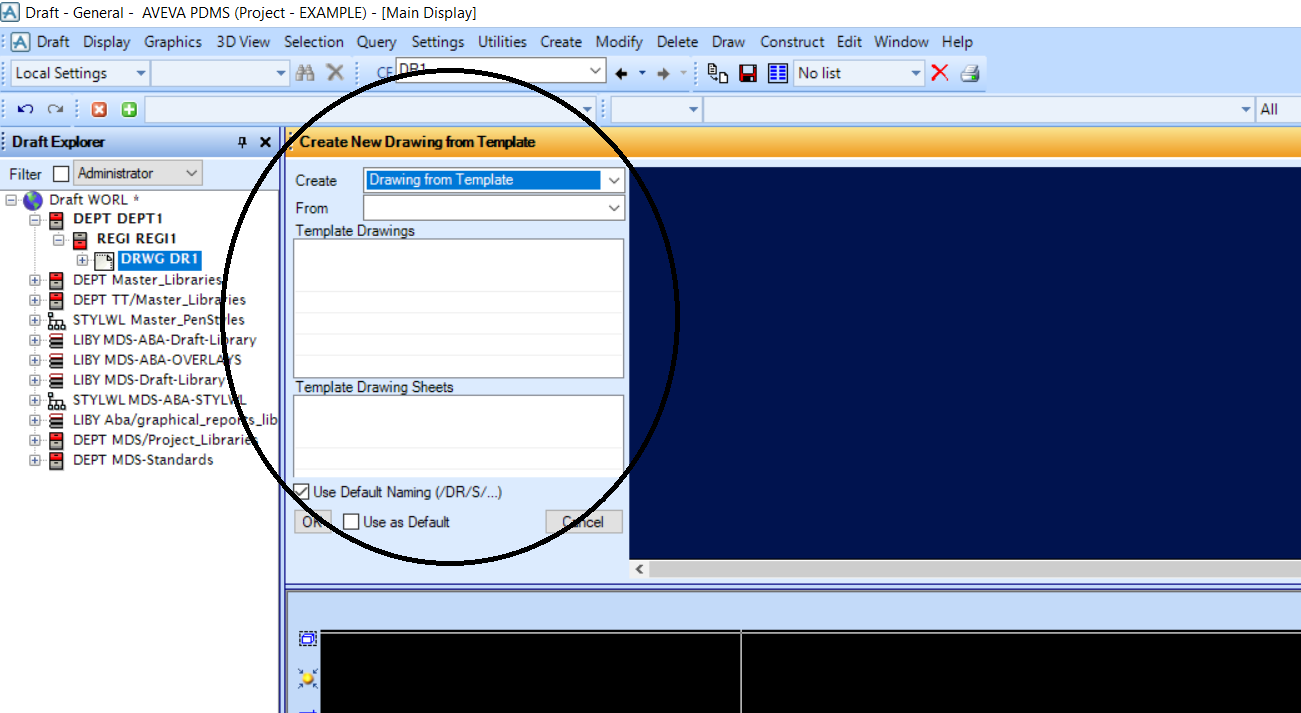Open the Construct menu
This screenshot has width=1301, height=713.
tap(792, 42)
